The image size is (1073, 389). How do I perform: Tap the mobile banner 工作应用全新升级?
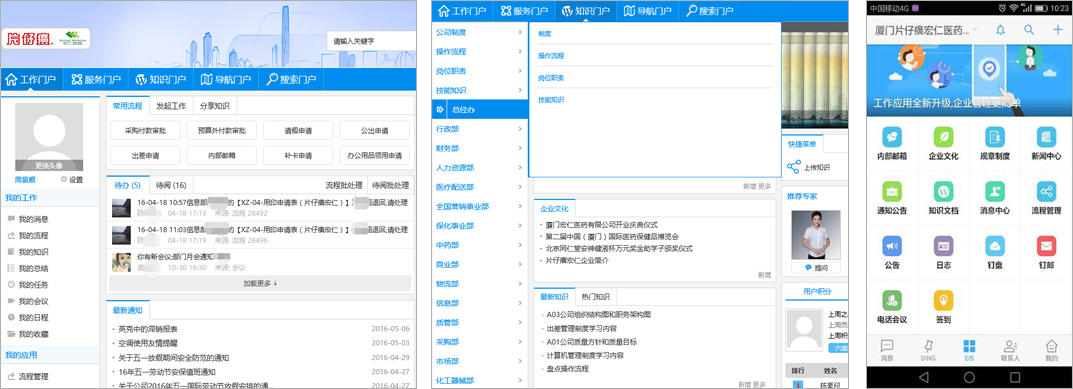(969, 81)
